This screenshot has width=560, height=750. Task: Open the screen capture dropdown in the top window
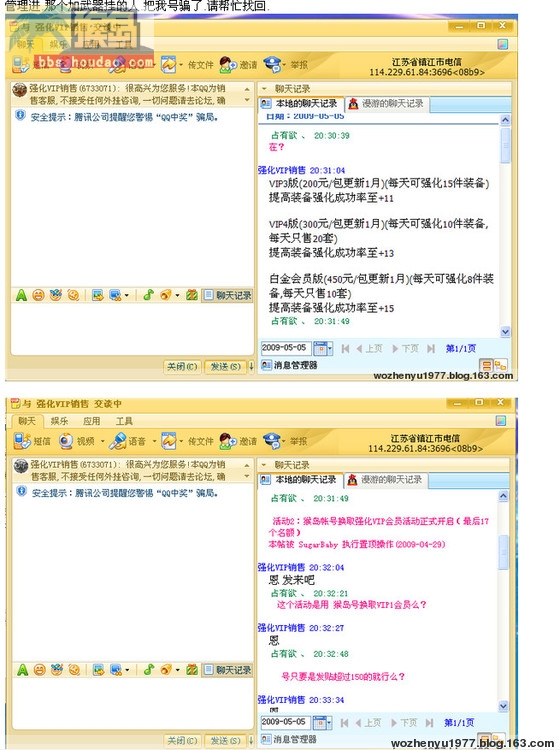tap(126, 296)
